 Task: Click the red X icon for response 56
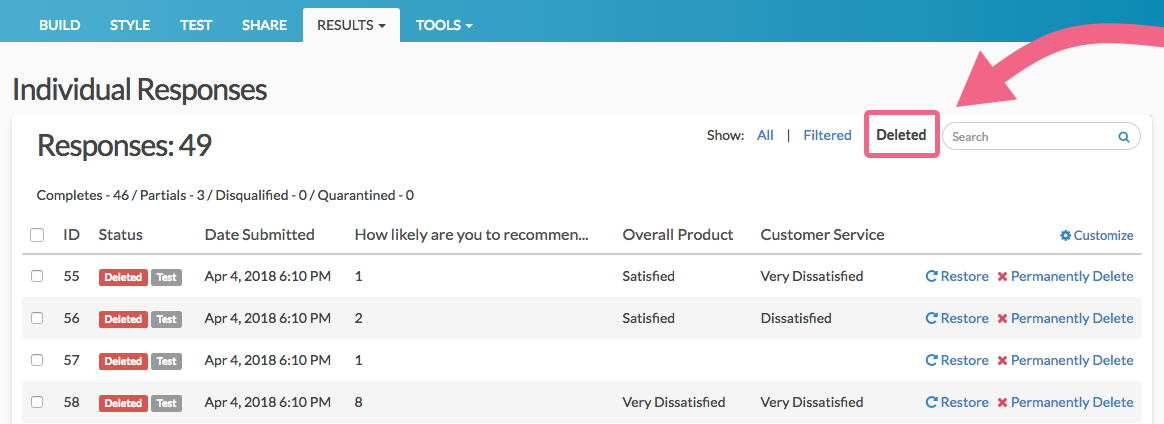[x=1002, y=319]
